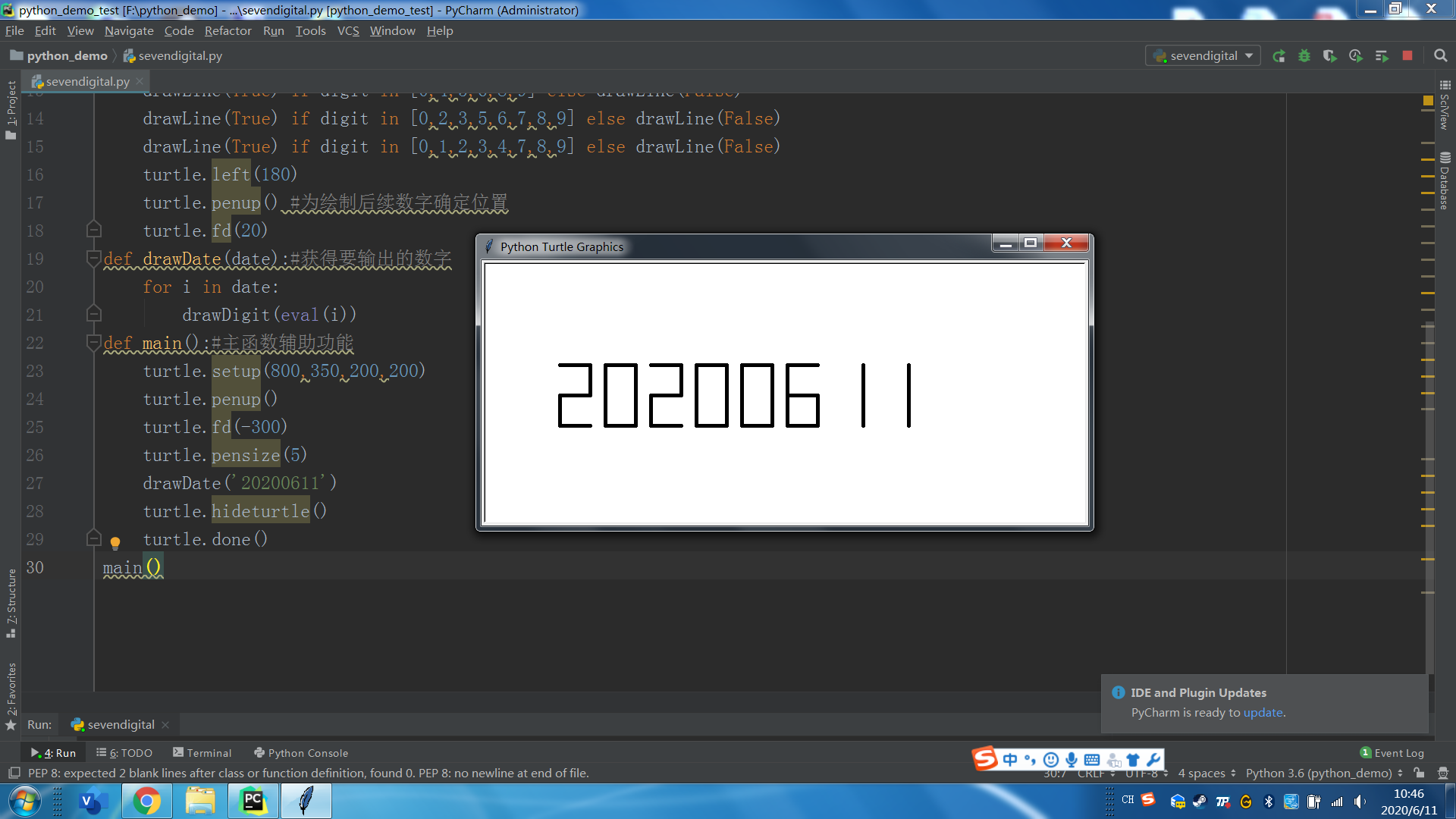Toggle the Favorites tool window
1456x819 pixels.
(x=11, y=689)
